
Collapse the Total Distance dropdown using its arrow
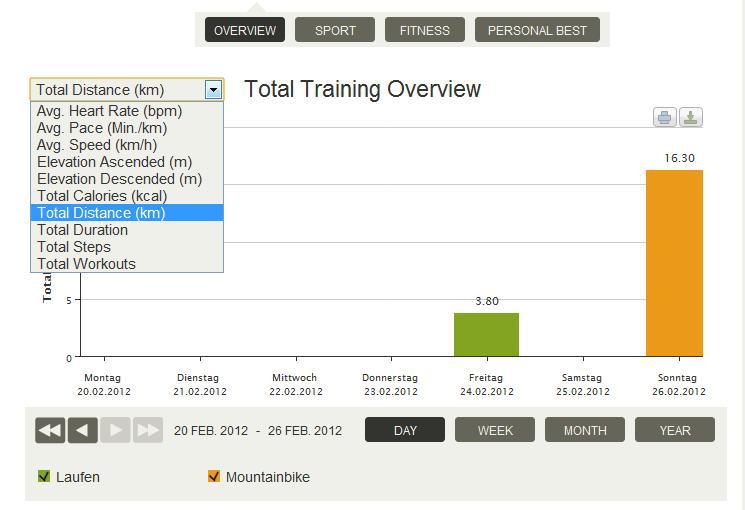pyautogui.click(x=213, y=89)
